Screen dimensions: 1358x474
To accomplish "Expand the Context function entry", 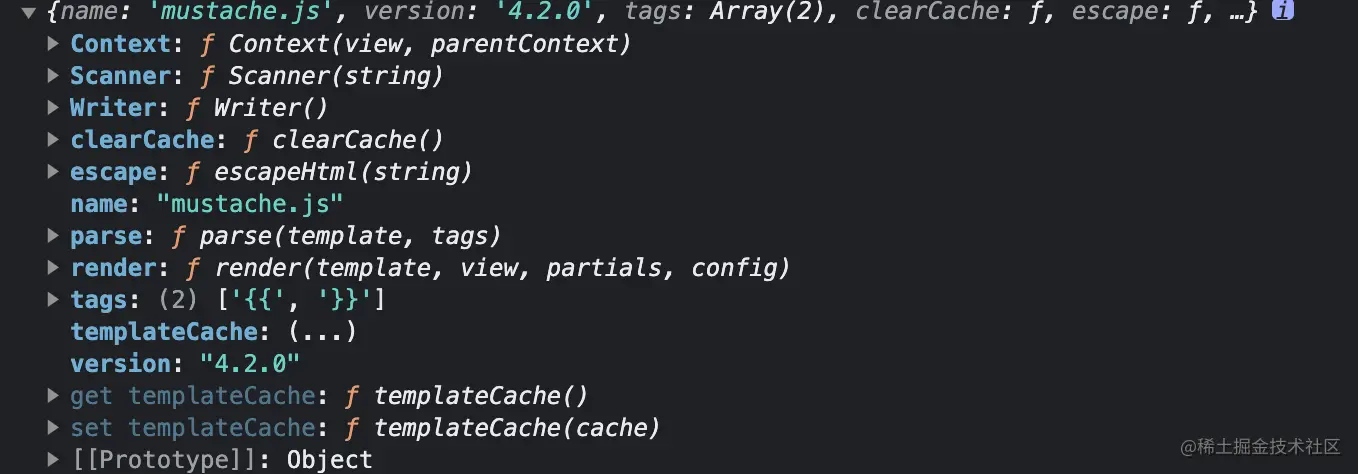I will [54, 45].
